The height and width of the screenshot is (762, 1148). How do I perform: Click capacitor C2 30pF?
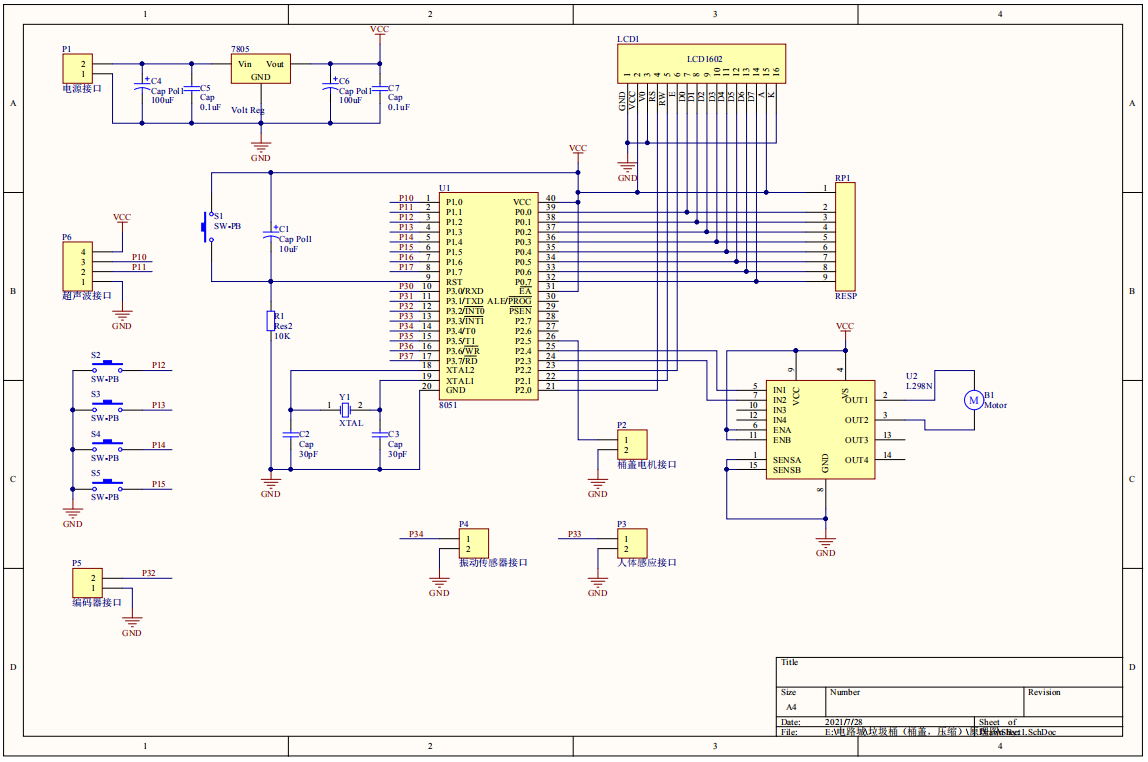[x=291, y=435]
